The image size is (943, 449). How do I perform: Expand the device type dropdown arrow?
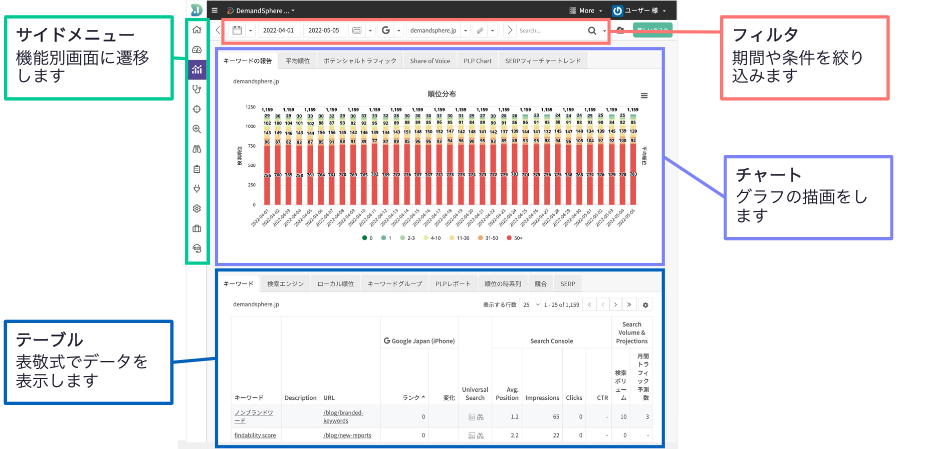tap(370, 30)
